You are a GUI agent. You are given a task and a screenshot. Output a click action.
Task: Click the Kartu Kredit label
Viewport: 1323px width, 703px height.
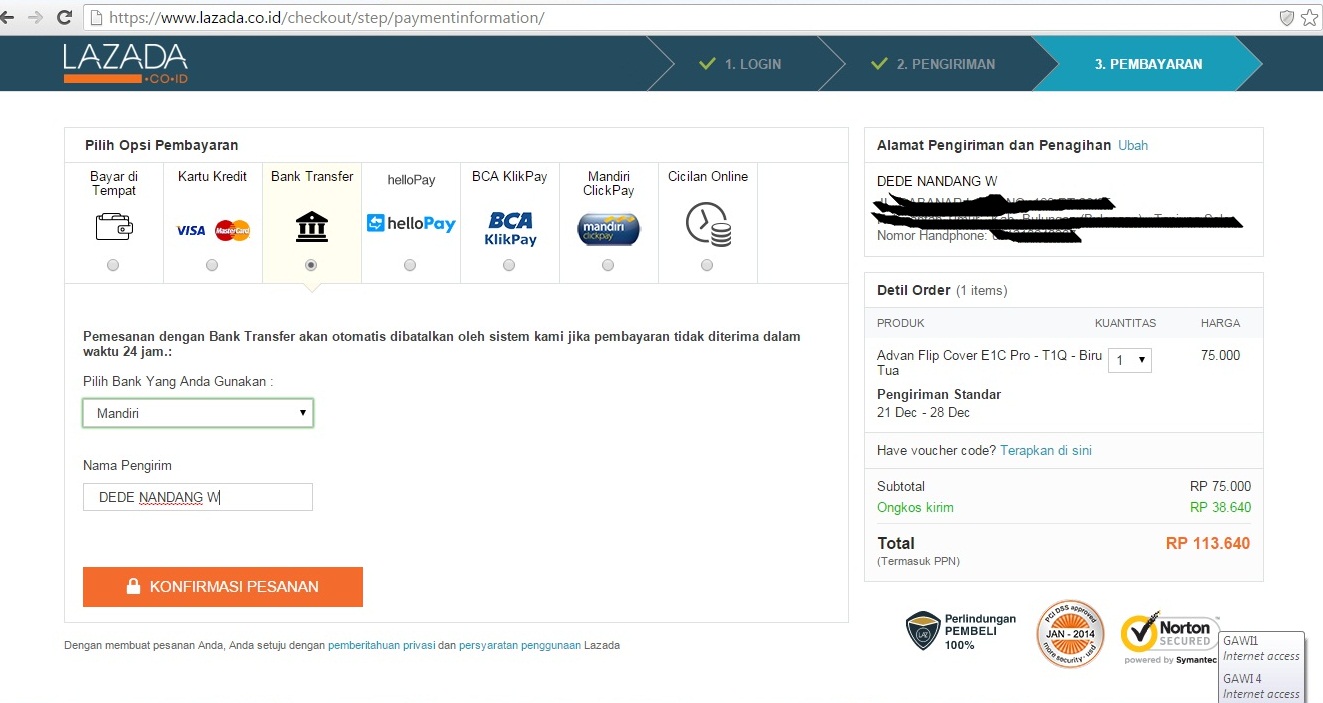(x=212, y=176)
